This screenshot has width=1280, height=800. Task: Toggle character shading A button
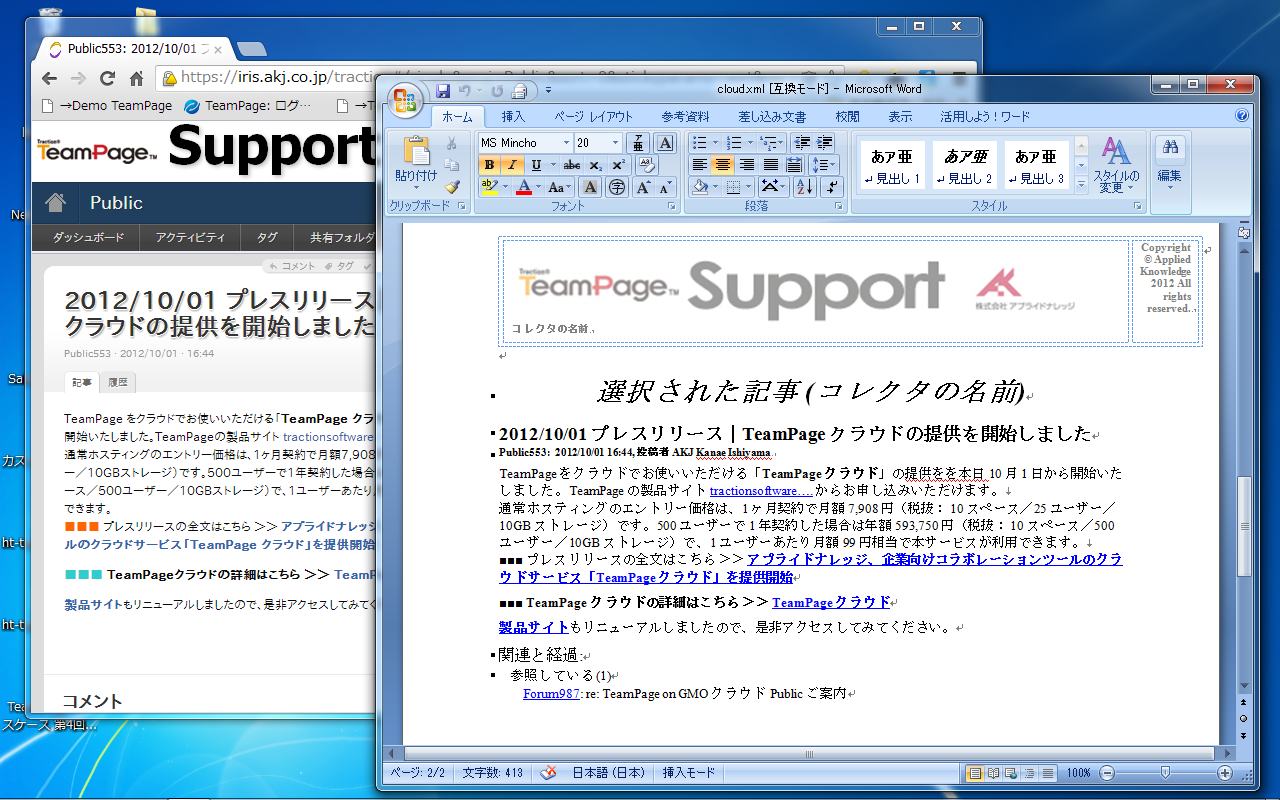coord(590,187)
